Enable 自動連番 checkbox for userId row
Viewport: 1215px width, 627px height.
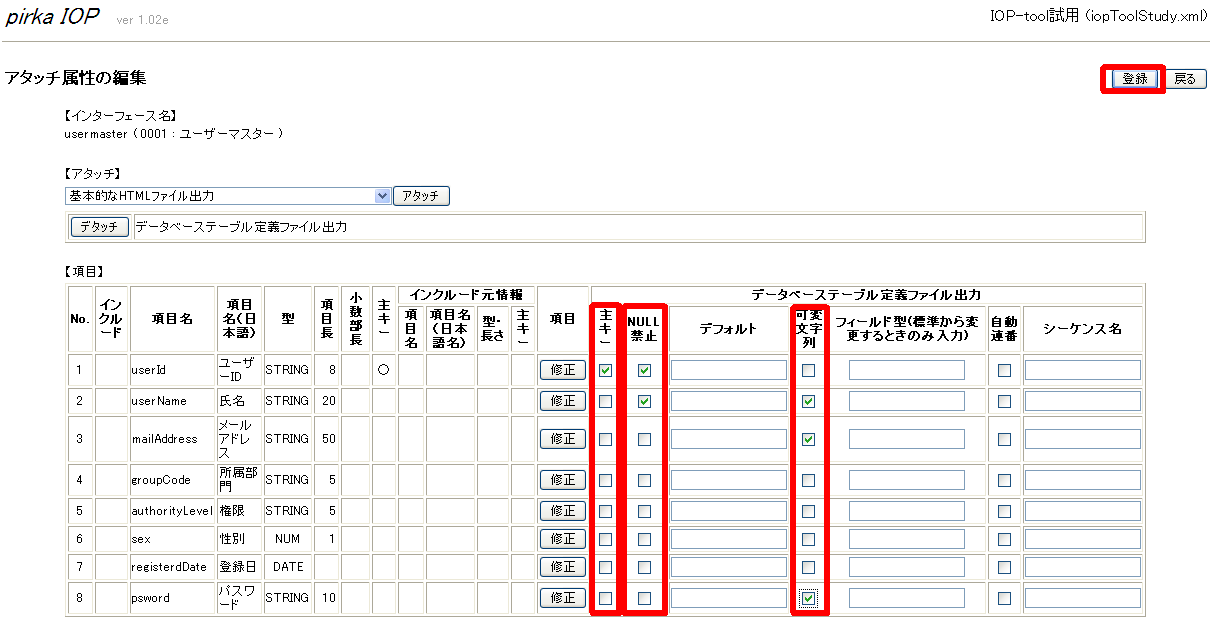click(x=1004, y=370)
